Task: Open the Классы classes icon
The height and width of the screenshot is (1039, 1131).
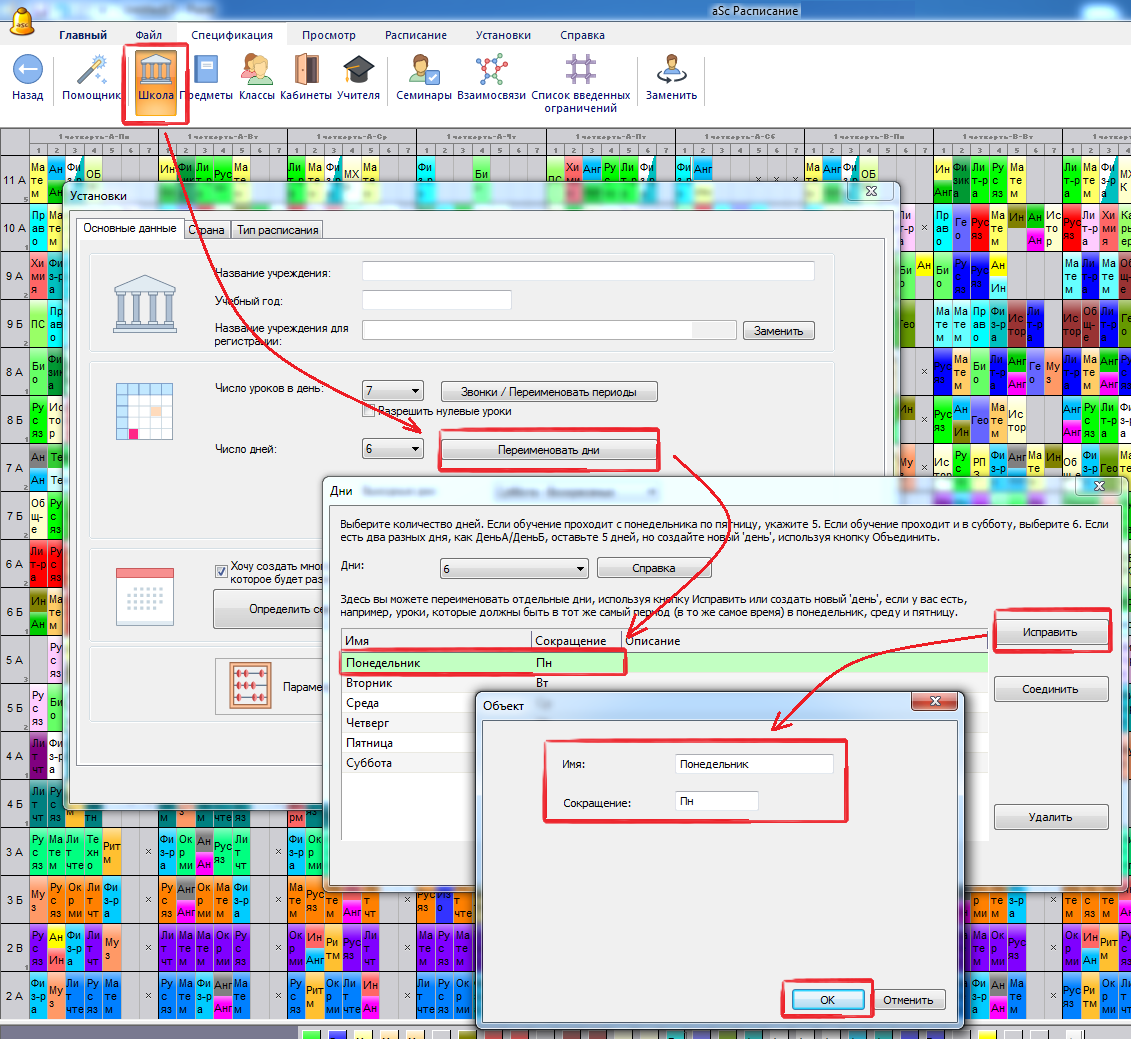Action: 257,72
